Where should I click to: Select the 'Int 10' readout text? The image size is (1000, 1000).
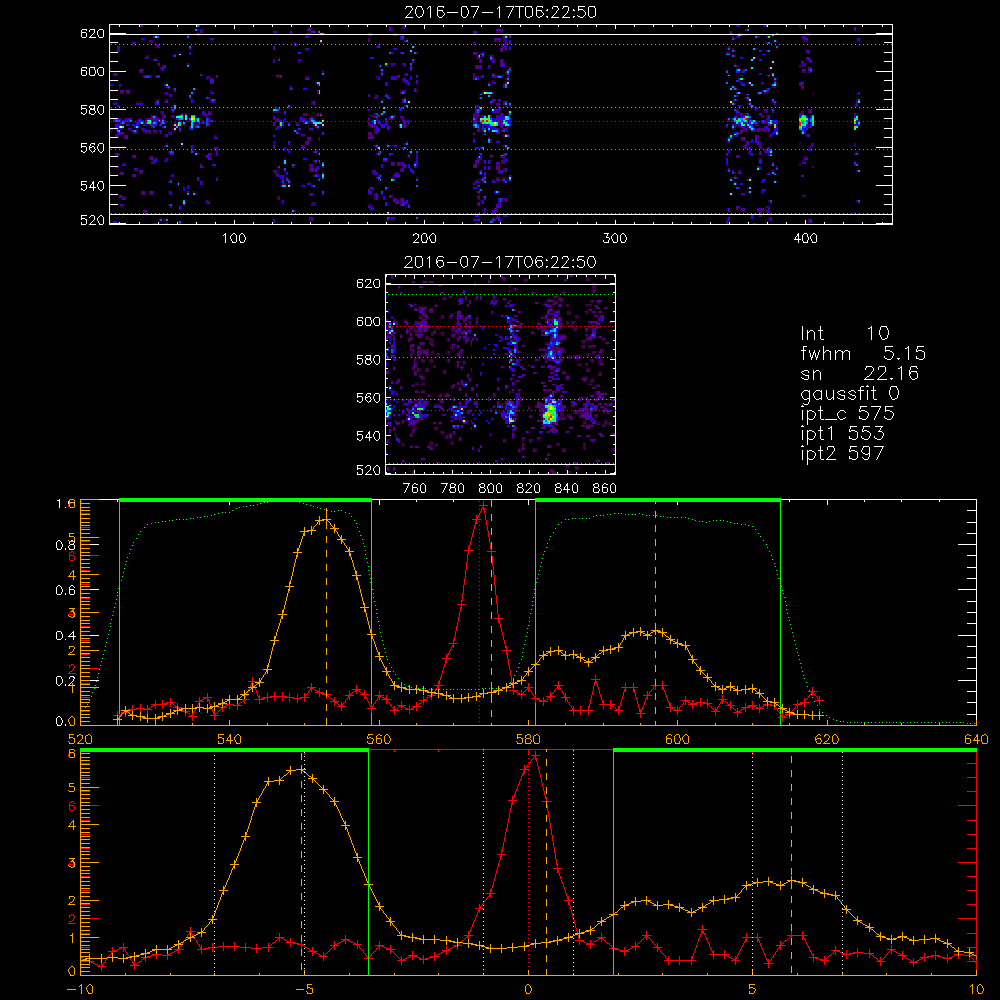pyautogui.click(x=844, y=333)
